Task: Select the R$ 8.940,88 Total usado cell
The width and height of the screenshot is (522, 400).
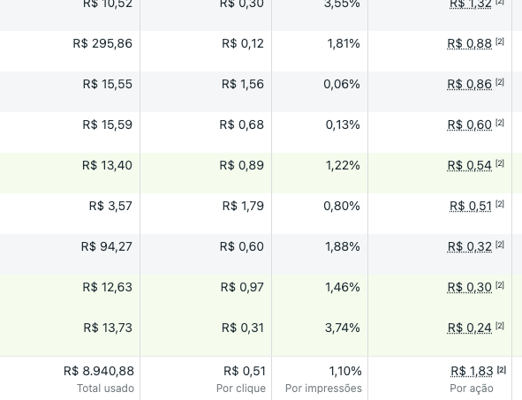Action: (x=99, y=371)
